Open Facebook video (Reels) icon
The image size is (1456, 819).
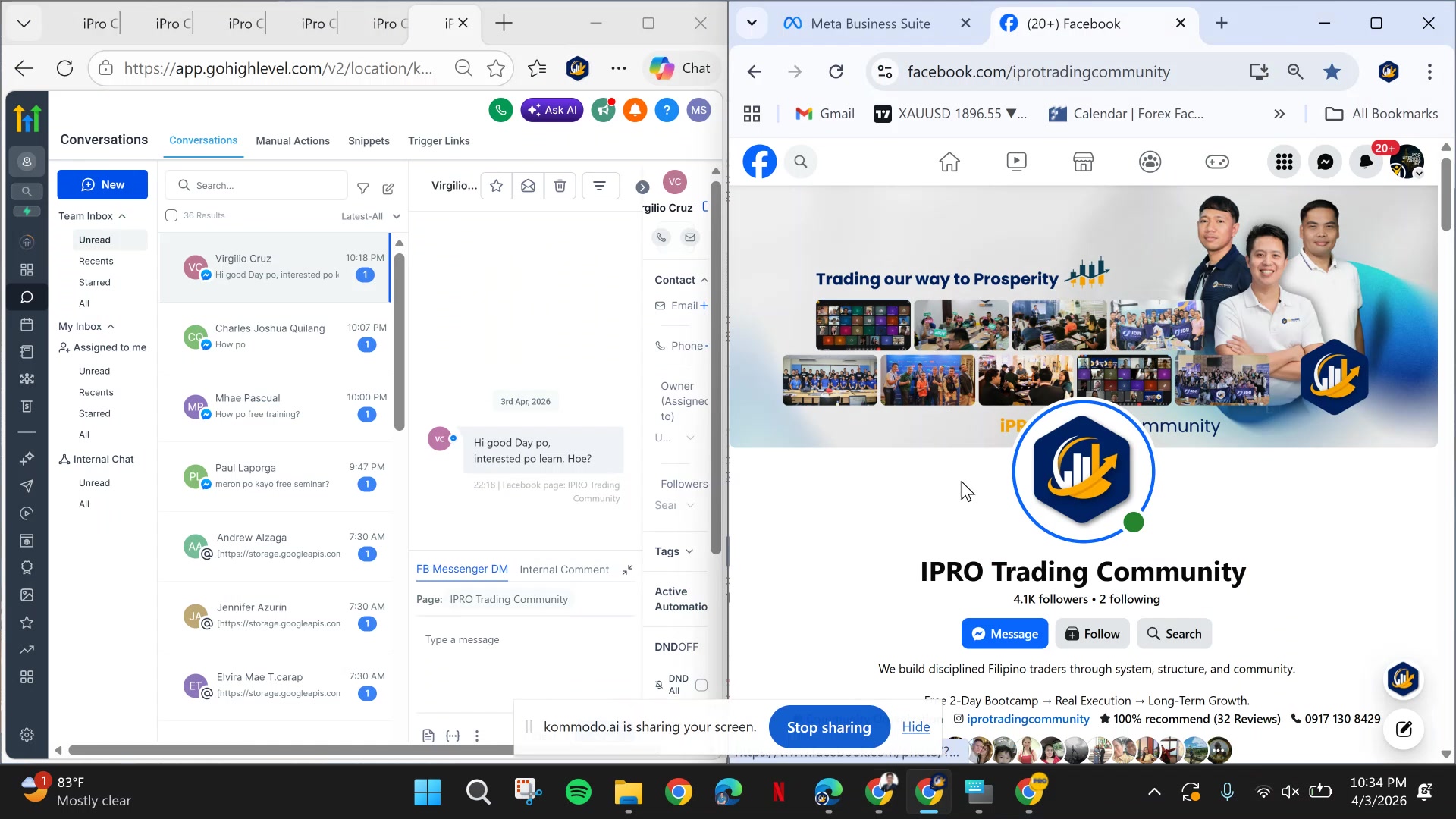1016,162
